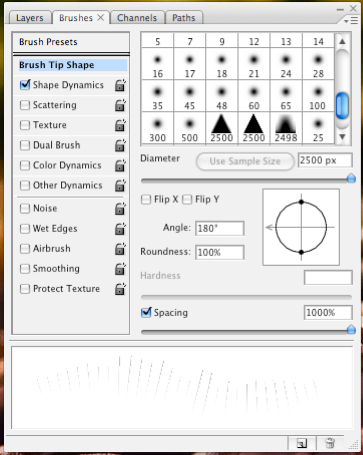Select the 2498 soft triangle brush preset
The width and height of the screenshot is (363, 455).
286,129
